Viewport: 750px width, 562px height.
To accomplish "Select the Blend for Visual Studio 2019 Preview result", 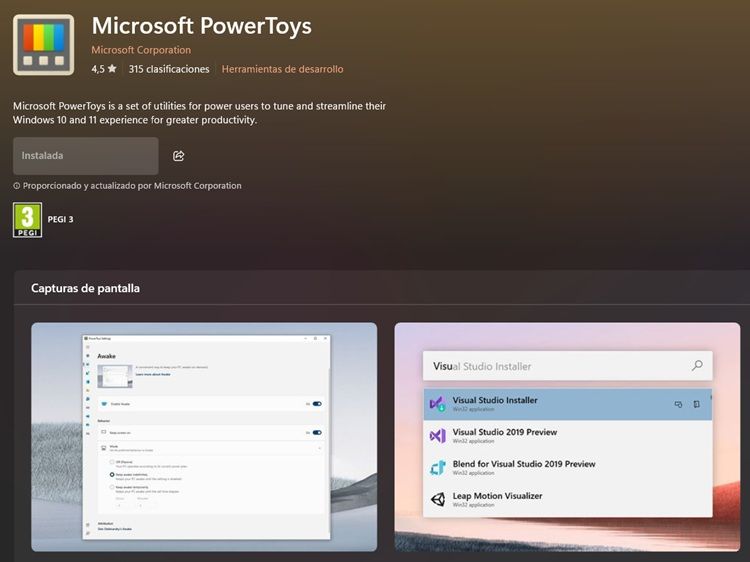I will point(568,468).
